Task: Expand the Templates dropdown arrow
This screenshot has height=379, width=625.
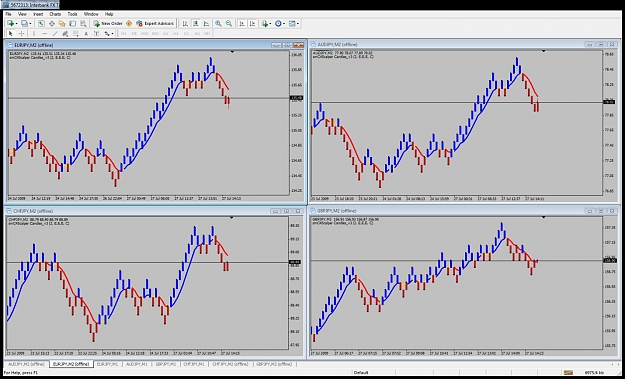Action: point(298,24)
